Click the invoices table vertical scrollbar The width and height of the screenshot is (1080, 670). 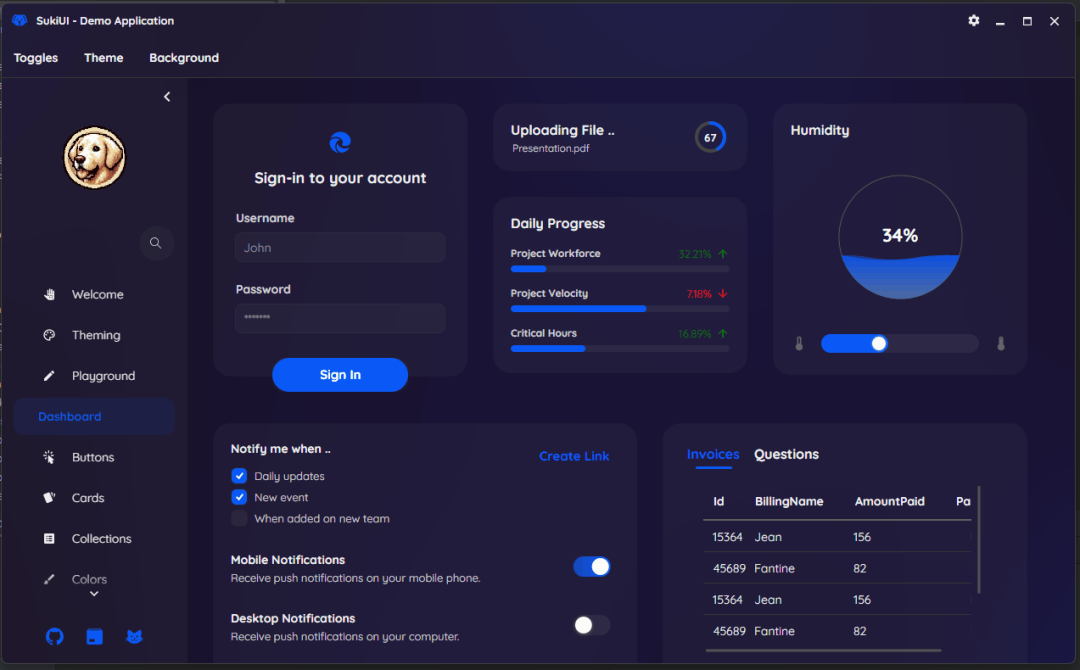[x=979, y=540]
